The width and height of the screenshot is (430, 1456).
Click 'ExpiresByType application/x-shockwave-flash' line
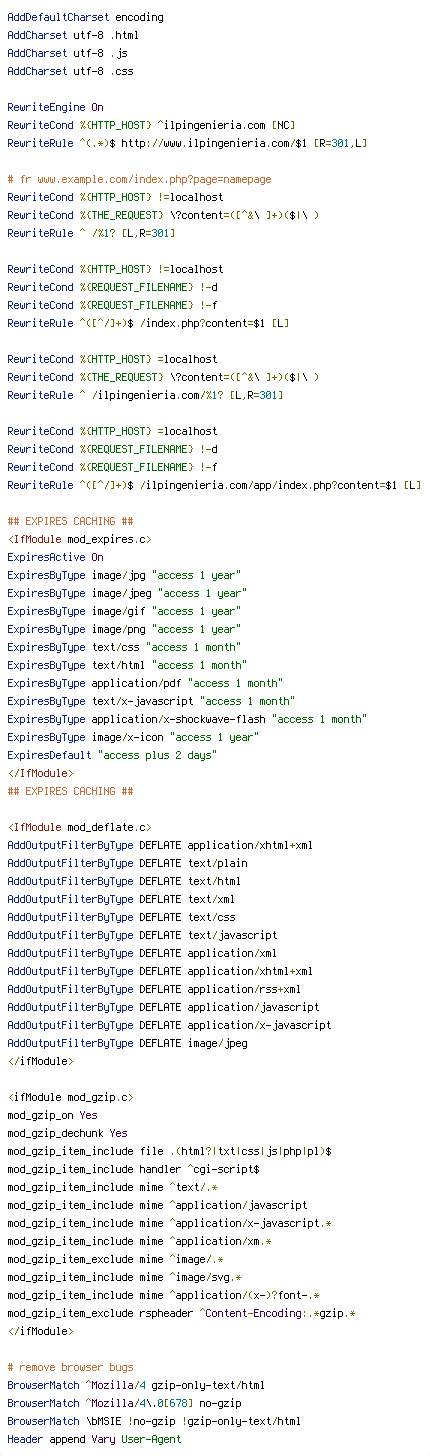(187, 719)
